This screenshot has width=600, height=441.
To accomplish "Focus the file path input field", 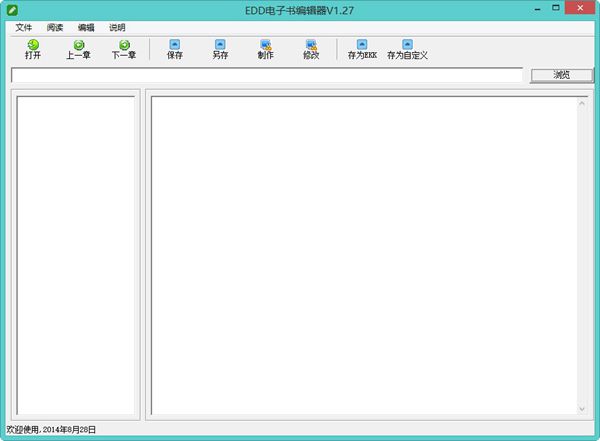I will click(x=266, y=75).
